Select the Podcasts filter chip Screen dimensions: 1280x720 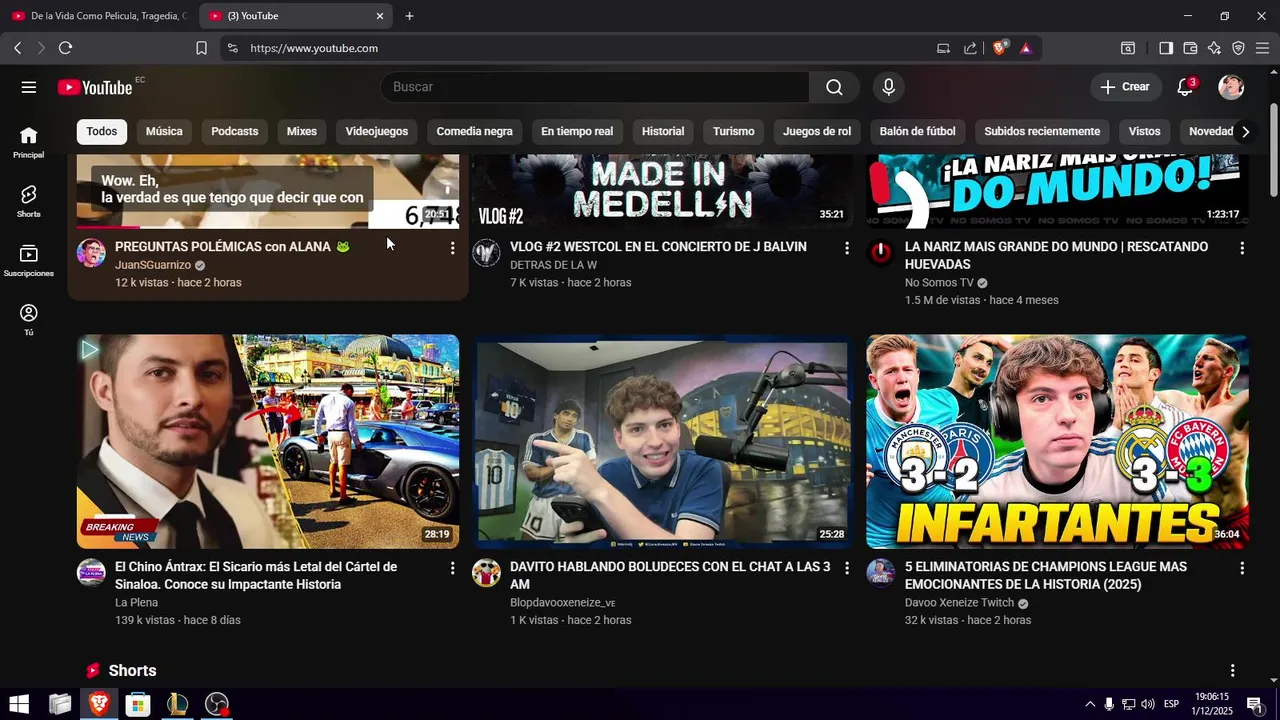[235, 131]
